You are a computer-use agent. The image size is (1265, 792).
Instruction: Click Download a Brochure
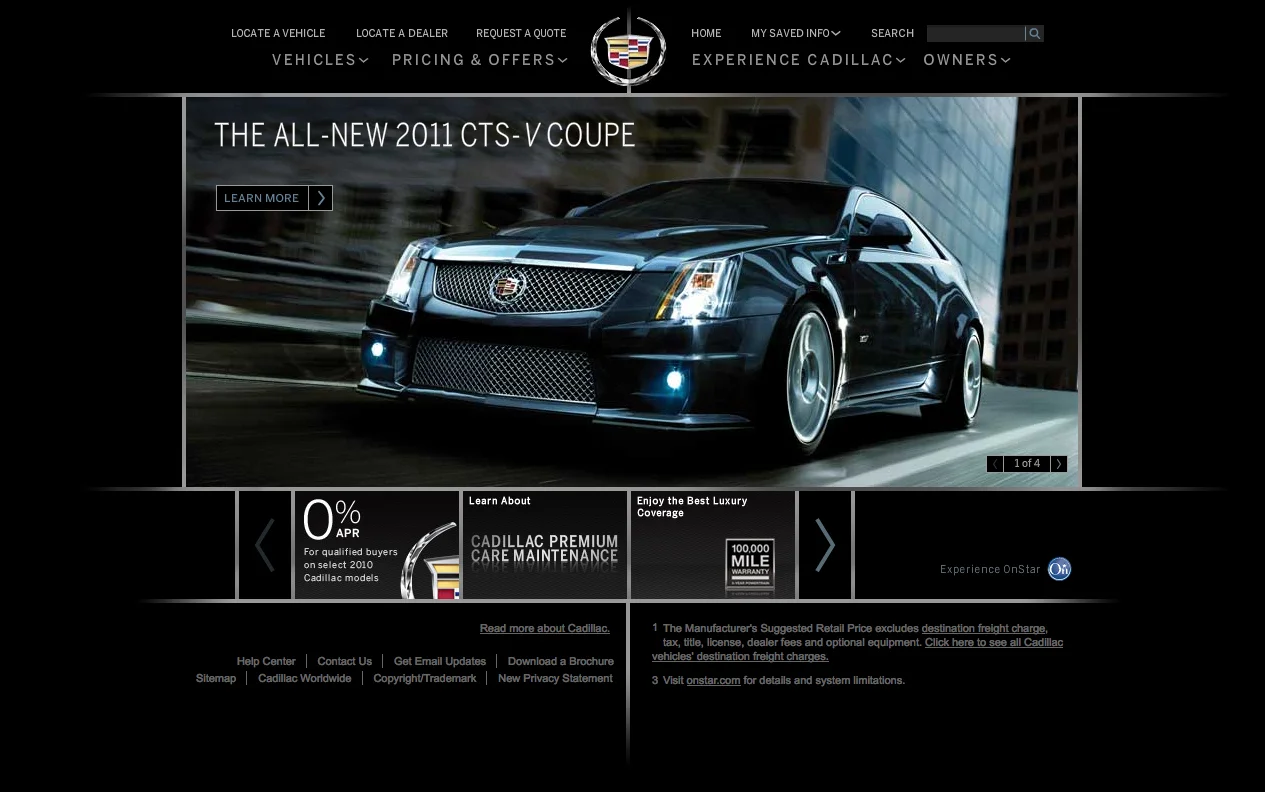point(560,661)
